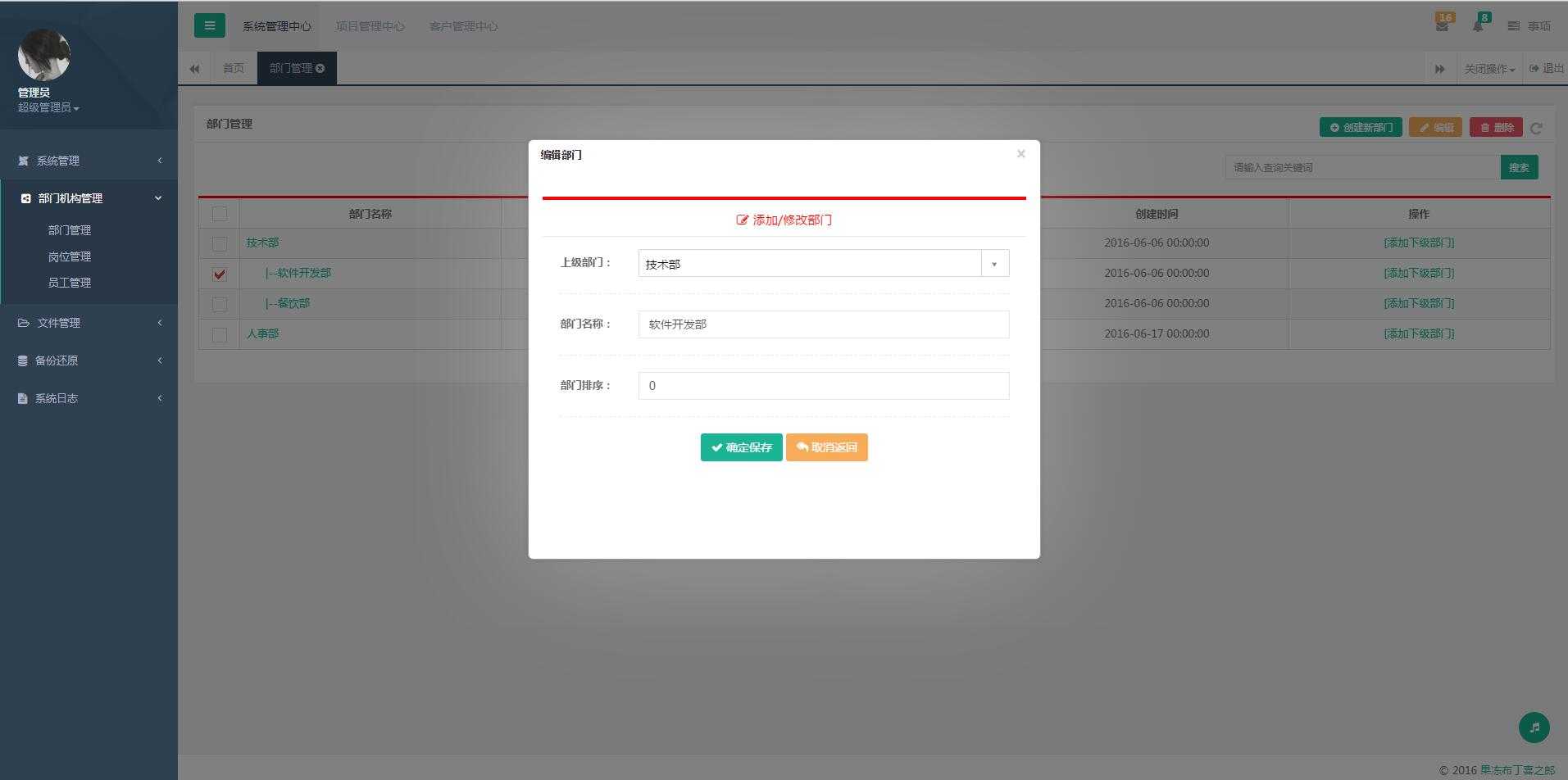Go to the 首页 tab

(234, 68)
